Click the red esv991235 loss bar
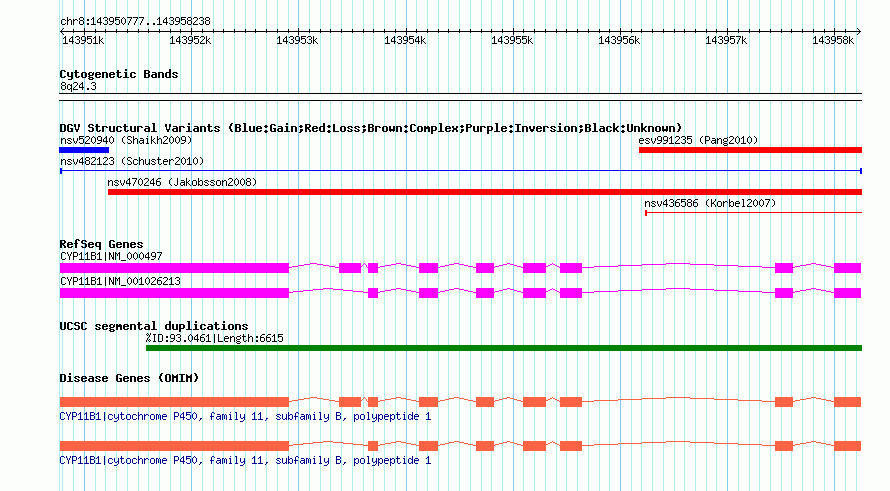890x491 pixels. (x=750, y=150)
